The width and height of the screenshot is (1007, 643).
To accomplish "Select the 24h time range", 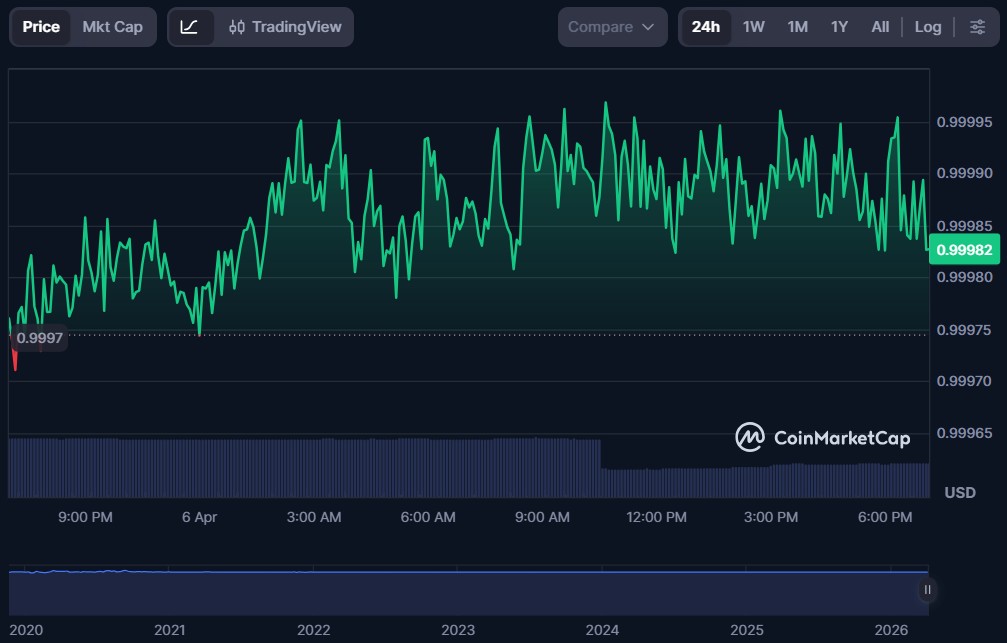I will click(705, 27).
